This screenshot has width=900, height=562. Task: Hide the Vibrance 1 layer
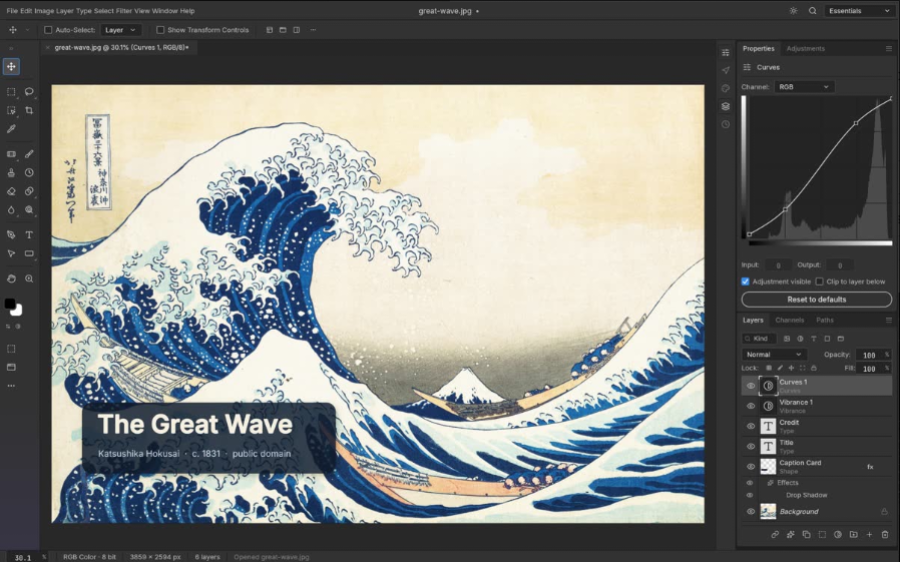click(x=750, y=406)
